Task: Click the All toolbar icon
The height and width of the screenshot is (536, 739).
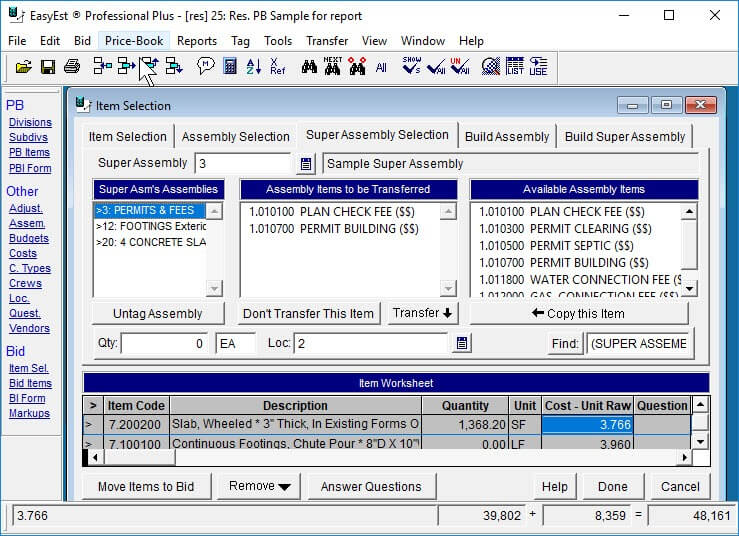Action: [381, 67]
